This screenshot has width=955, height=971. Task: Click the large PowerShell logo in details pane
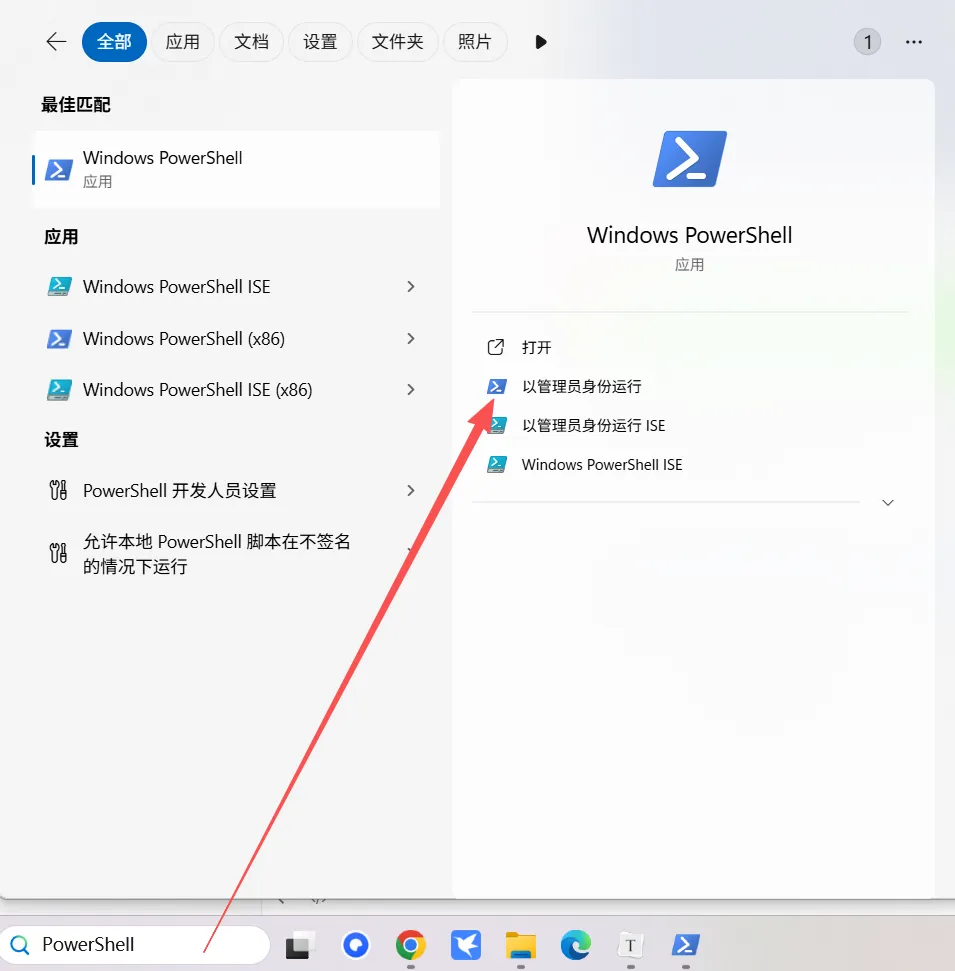click(x=689, y=159)
